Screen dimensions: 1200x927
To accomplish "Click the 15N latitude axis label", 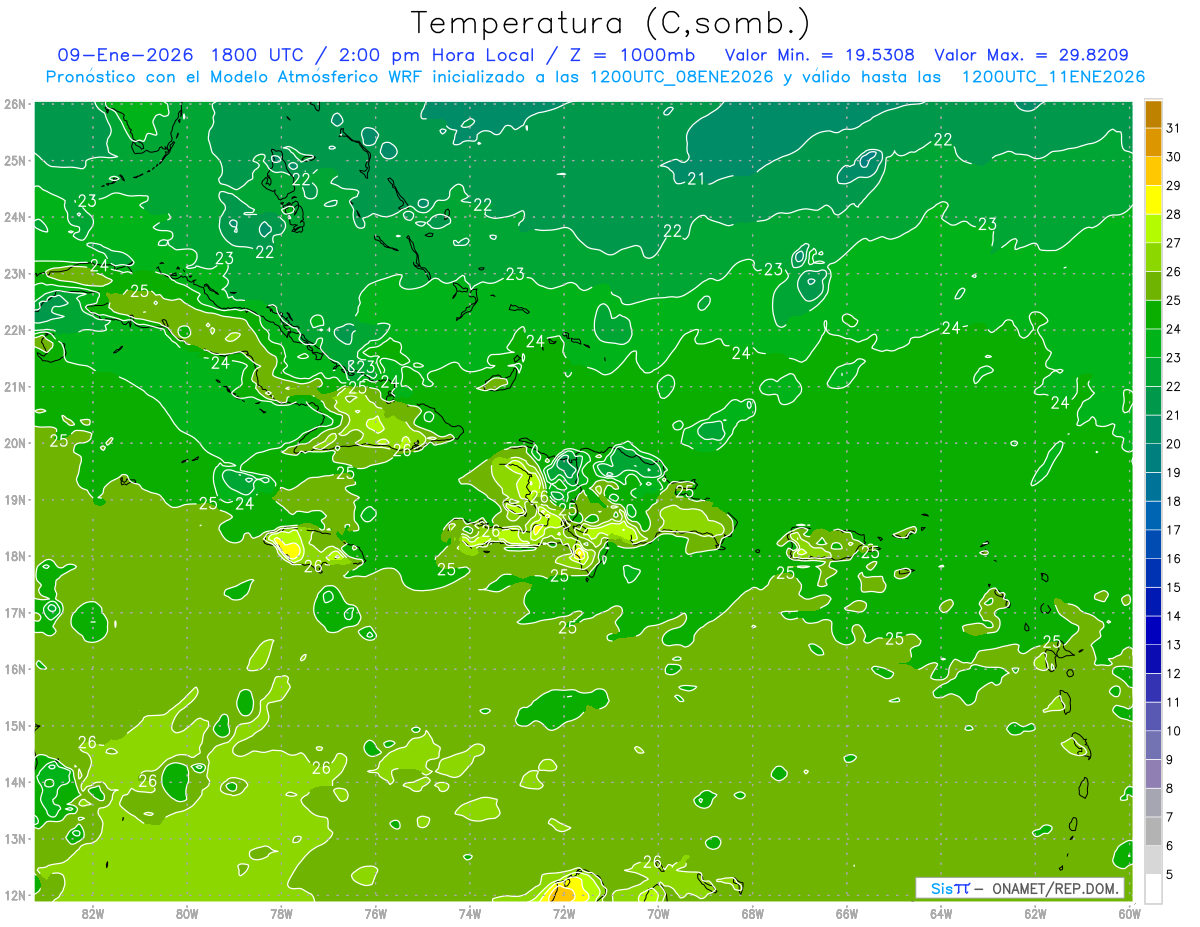I will coord(15,725).
